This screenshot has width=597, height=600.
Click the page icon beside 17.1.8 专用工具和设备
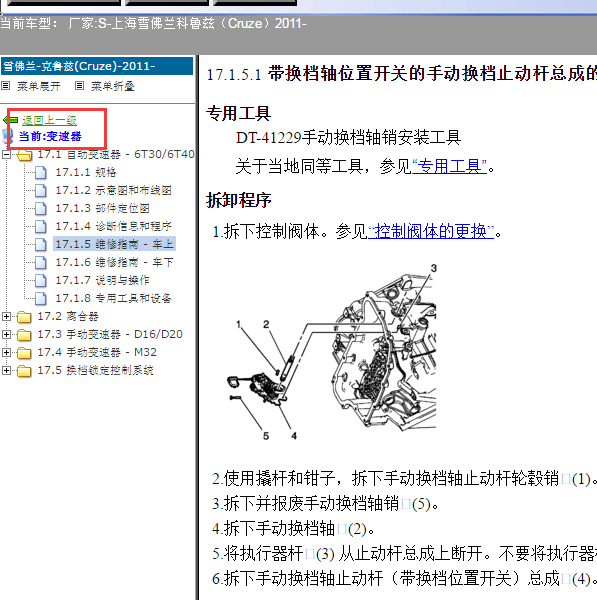(x=41, y=298)
